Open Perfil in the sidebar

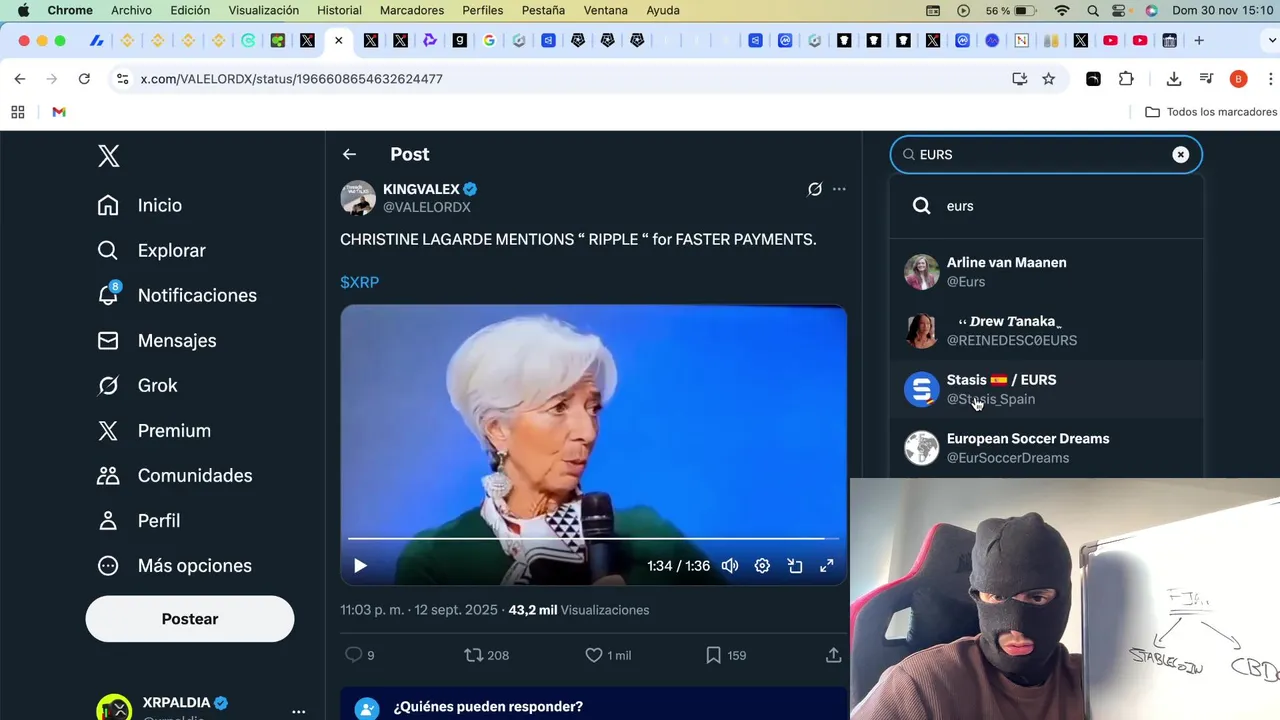(139, 520)
